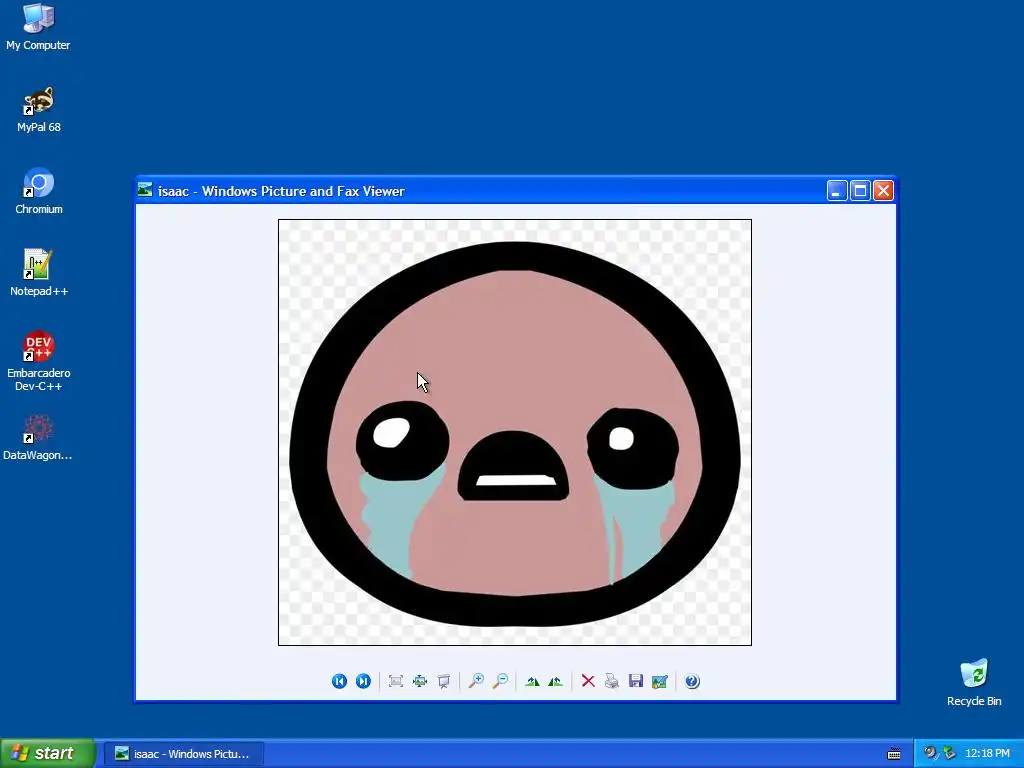
Task: Delete the image with red X
Action: pos(588,681)
